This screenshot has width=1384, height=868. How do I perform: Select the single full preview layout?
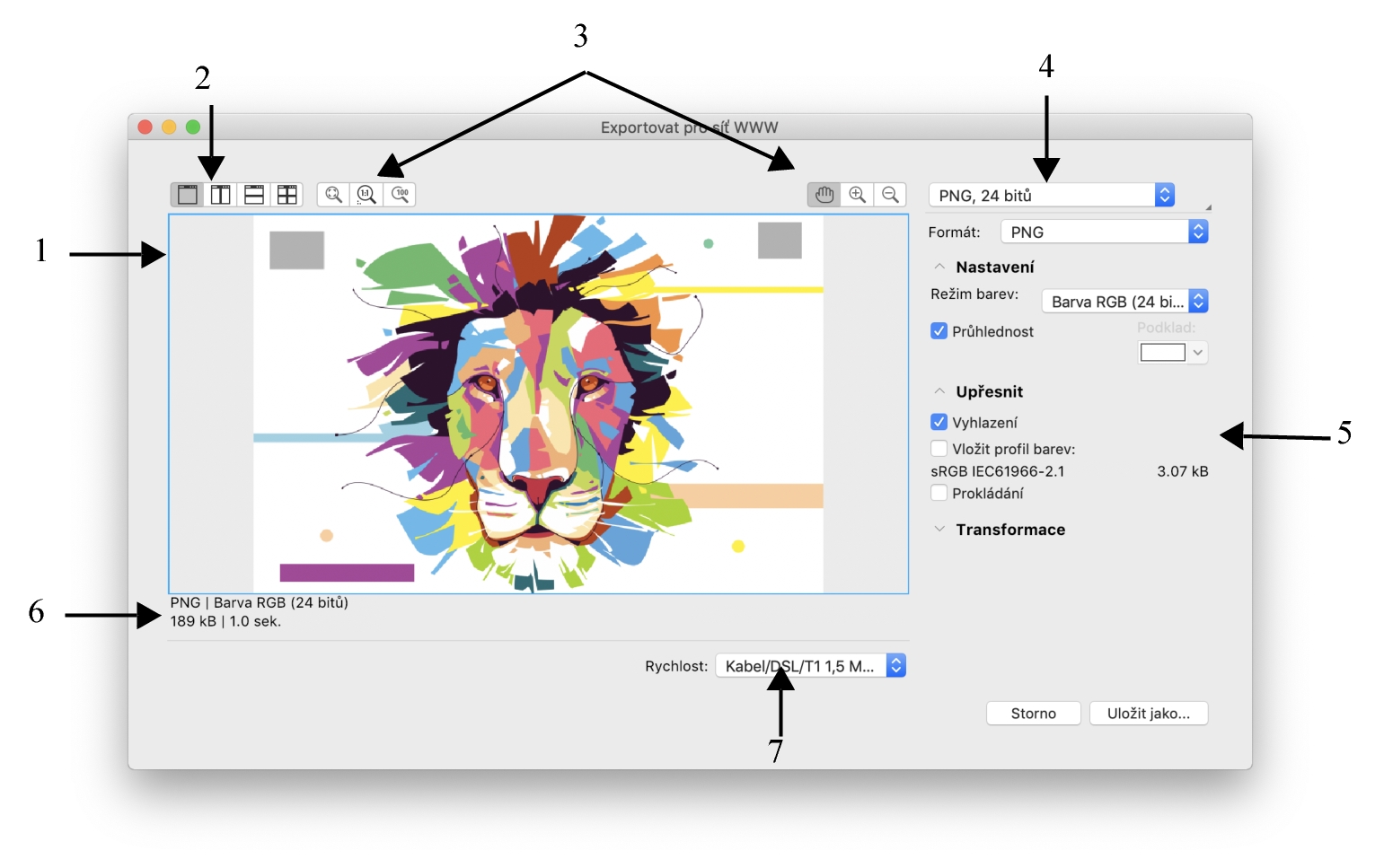point(187,195)
